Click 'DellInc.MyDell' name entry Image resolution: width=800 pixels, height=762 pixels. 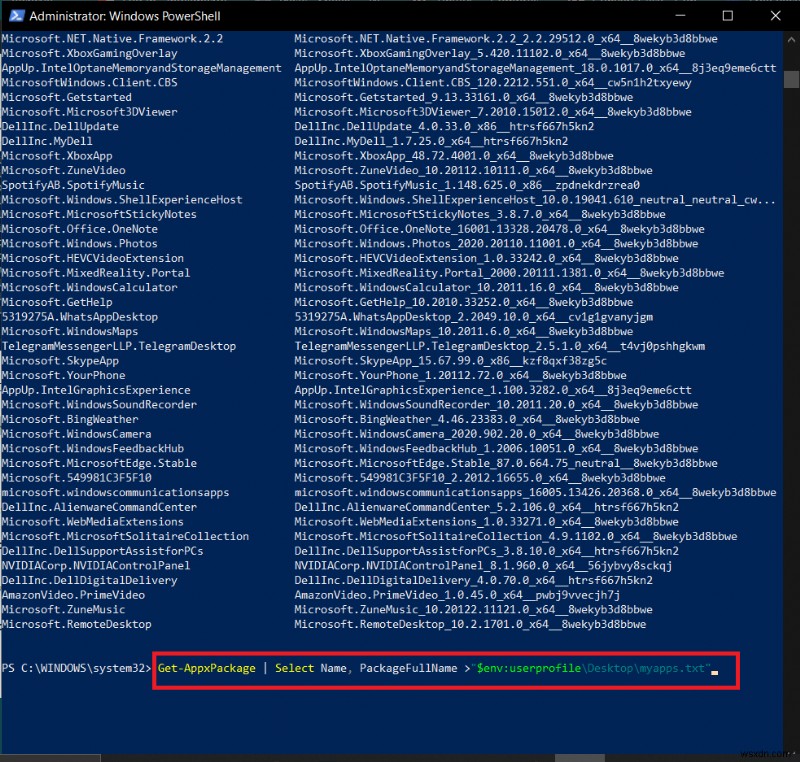tap(47, 141)
